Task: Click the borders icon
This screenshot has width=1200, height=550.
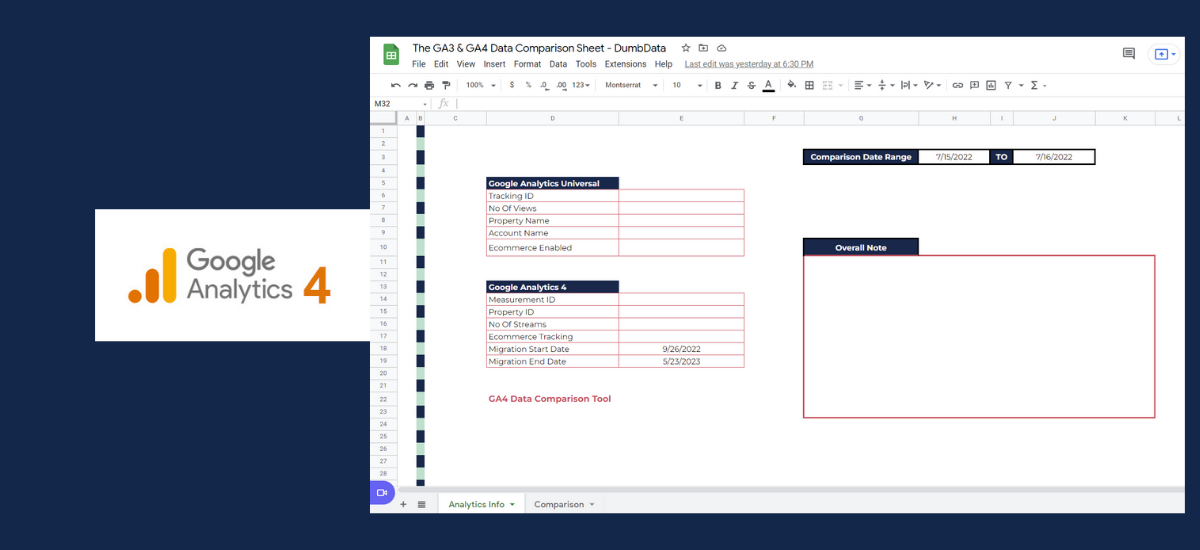Action: click(809, 85)
